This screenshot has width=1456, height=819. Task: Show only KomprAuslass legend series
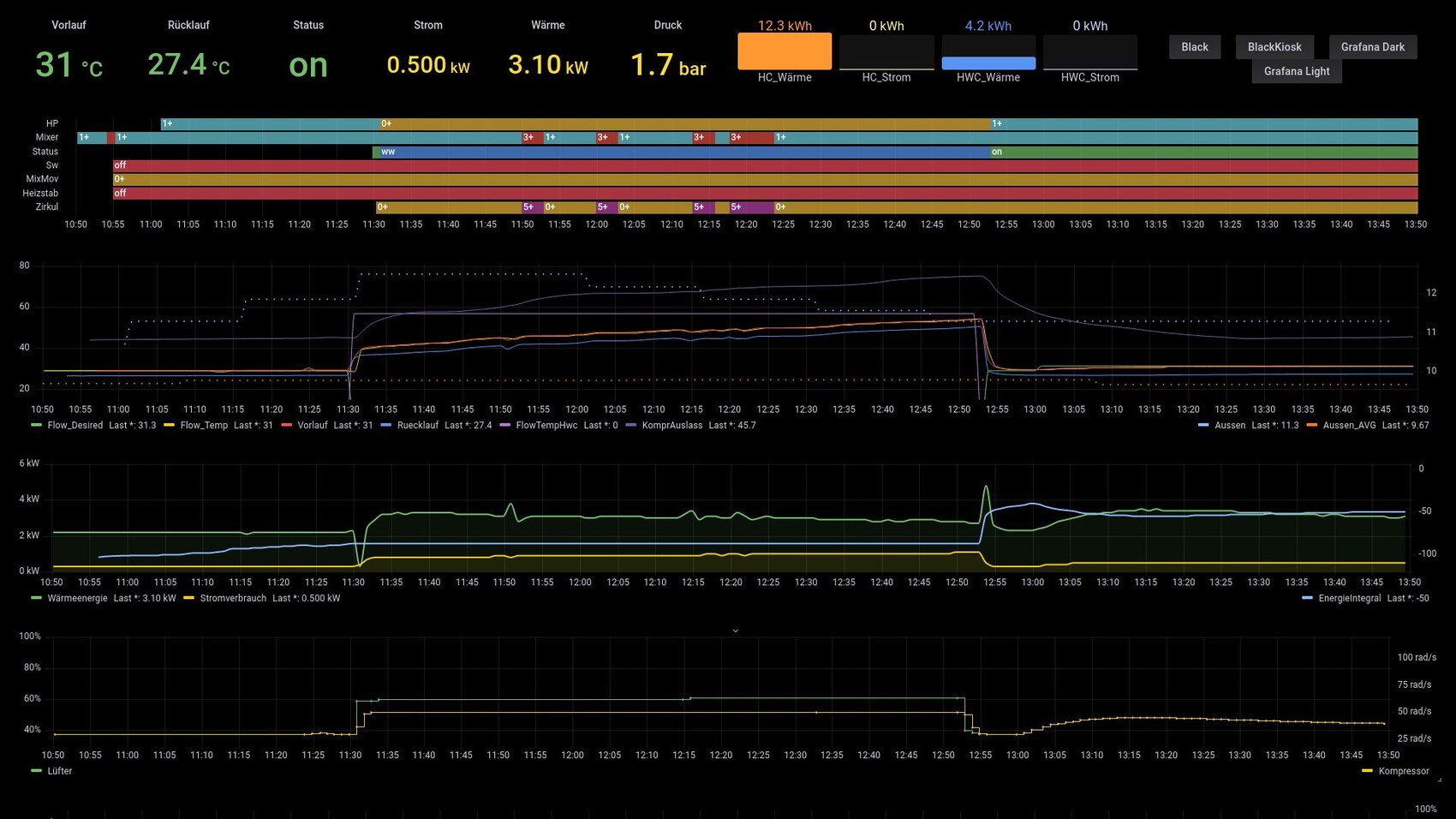[x=671, y=425]
